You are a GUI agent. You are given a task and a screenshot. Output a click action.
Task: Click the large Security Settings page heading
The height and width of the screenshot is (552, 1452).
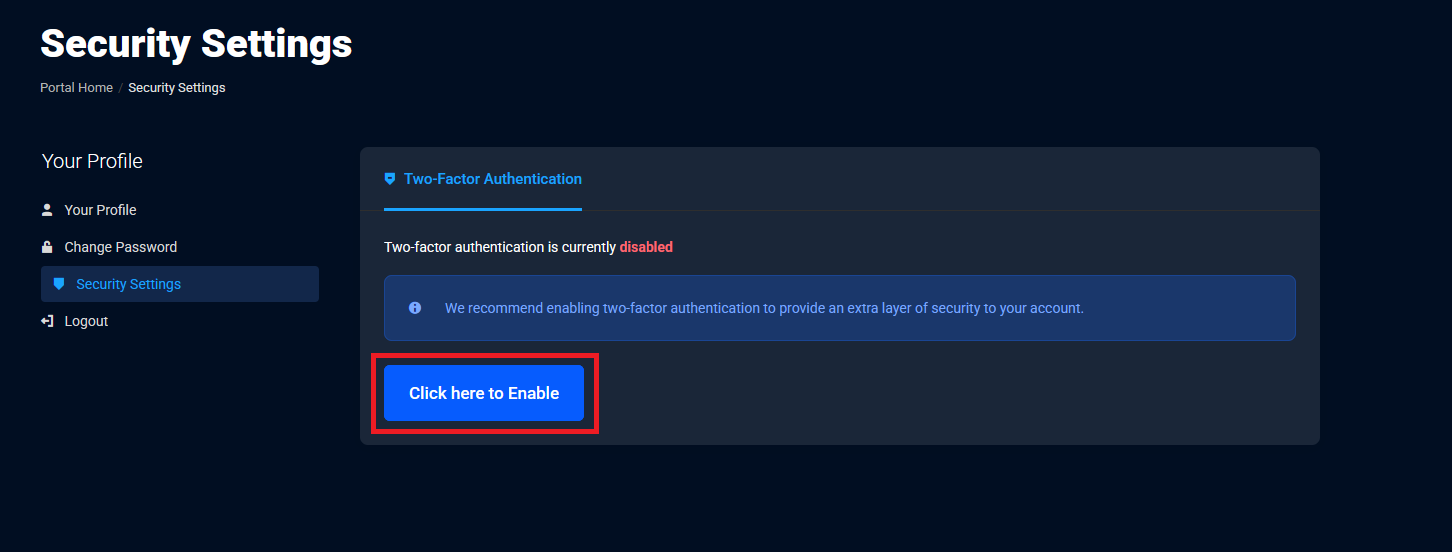(196, 44)
